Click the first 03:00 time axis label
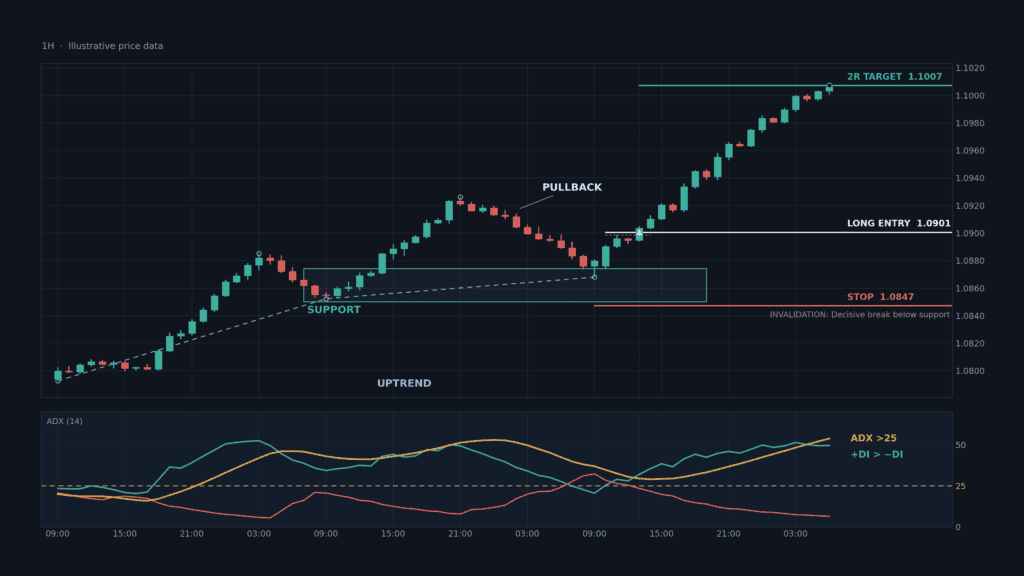The image size is (1024, 576). tap(259, 534)
